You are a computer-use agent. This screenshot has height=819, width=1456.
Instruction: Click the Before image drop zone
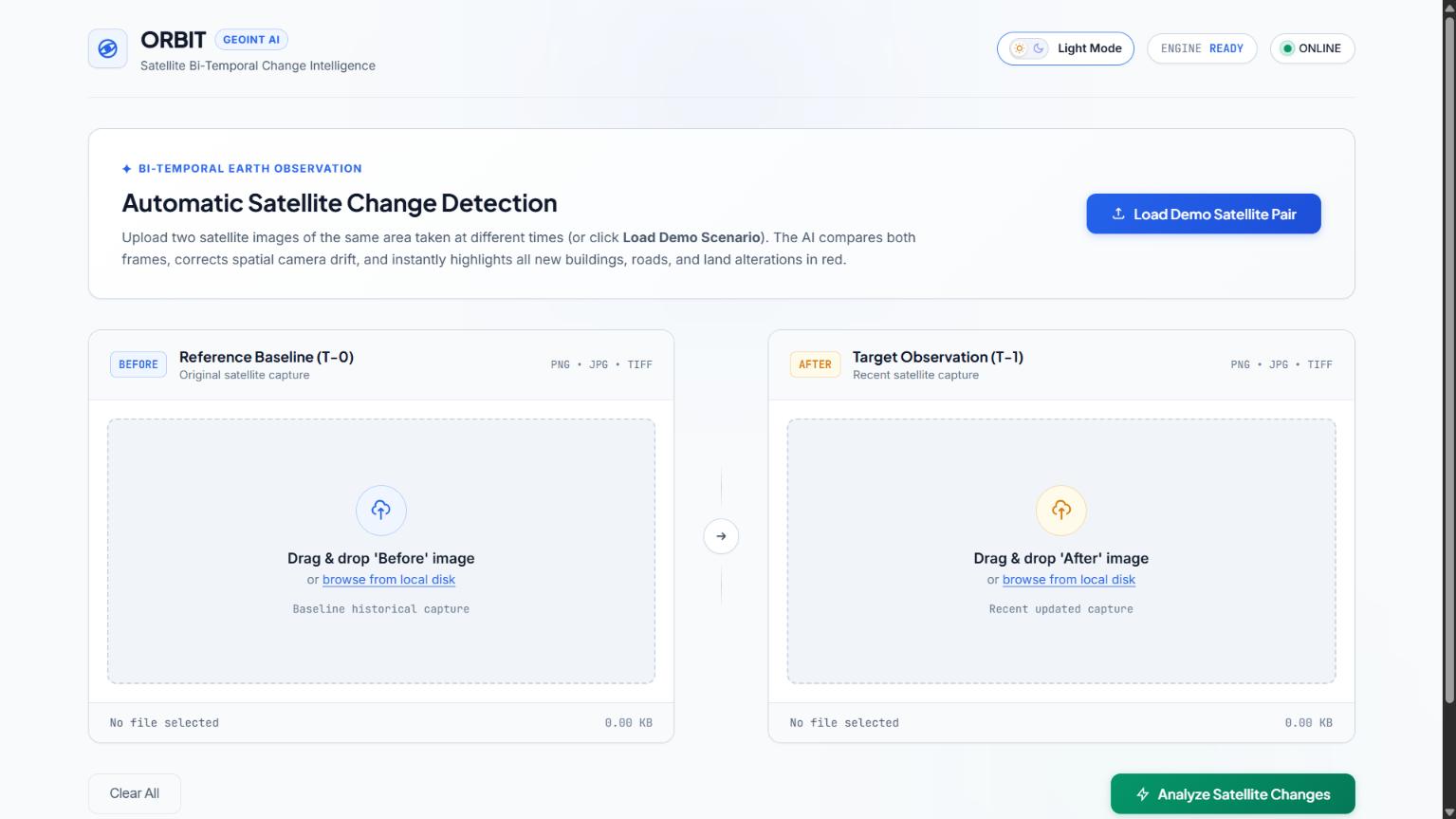[x=381, y=551]
